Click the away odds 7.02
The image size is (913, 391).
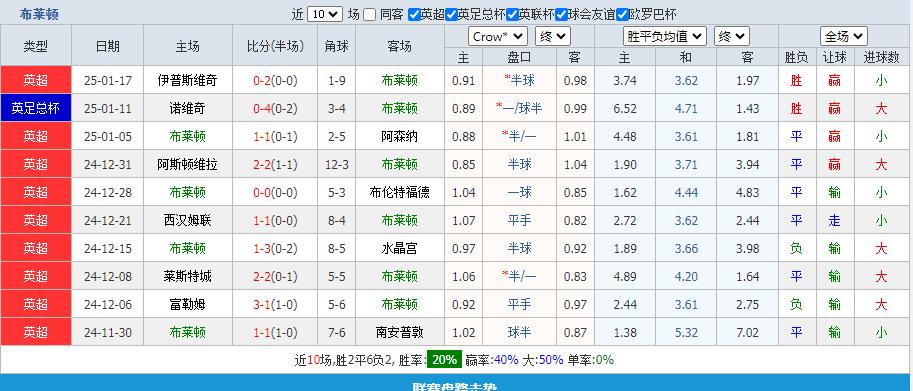(x=748, y=332)
